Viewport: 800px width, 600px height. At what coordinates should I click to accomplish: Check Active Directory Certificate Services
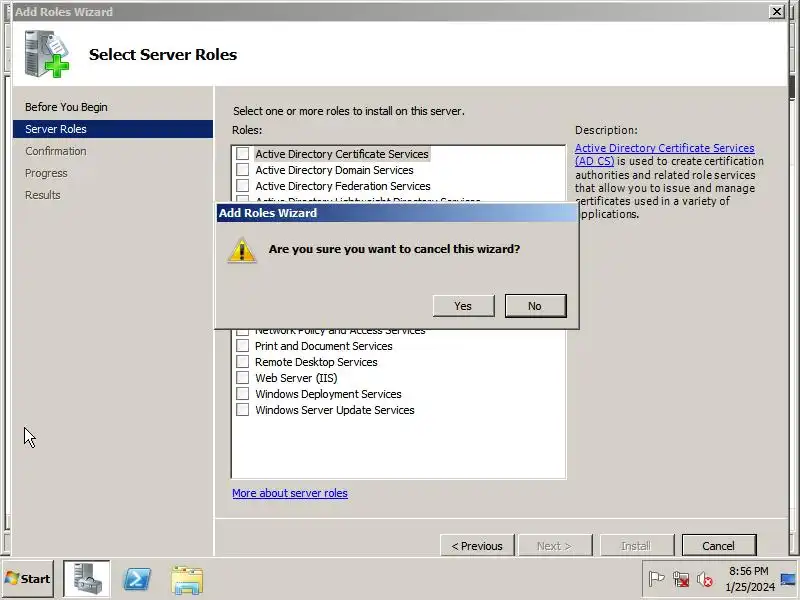(242, 154)
